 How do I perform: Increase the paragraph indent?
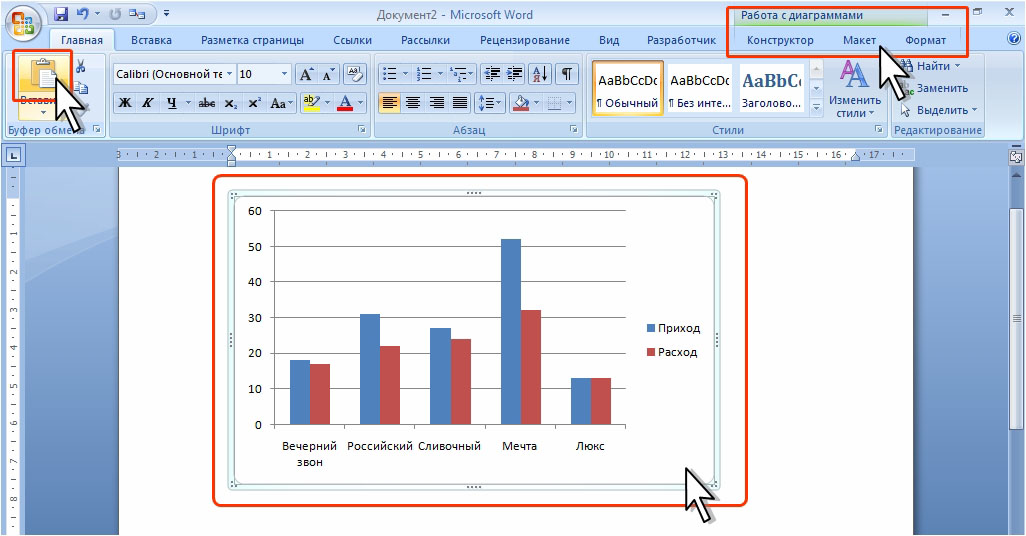(515, 74)
